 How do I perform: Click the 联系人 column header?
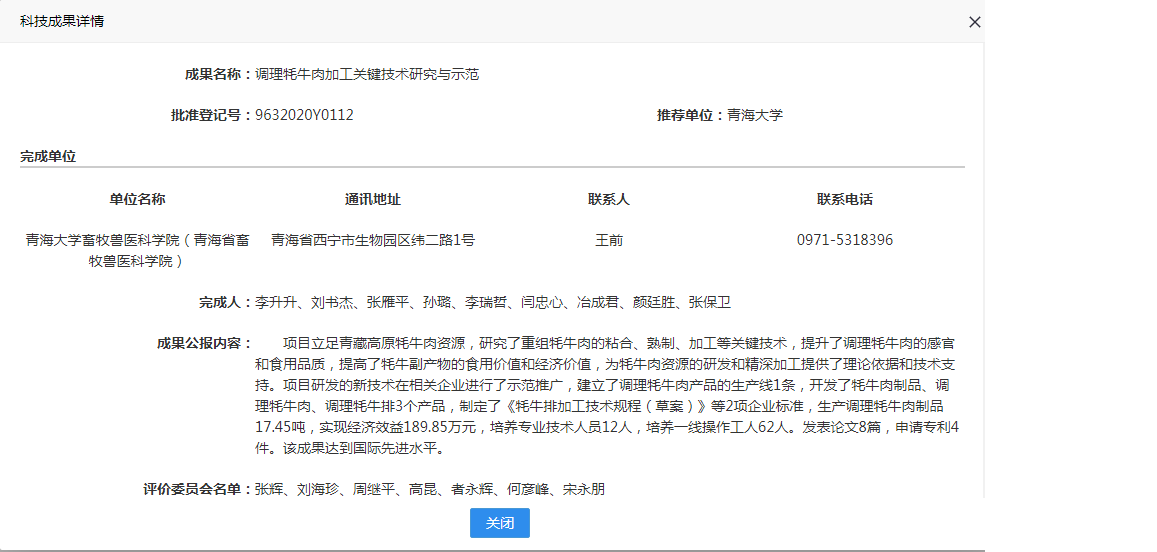point(609,199)
